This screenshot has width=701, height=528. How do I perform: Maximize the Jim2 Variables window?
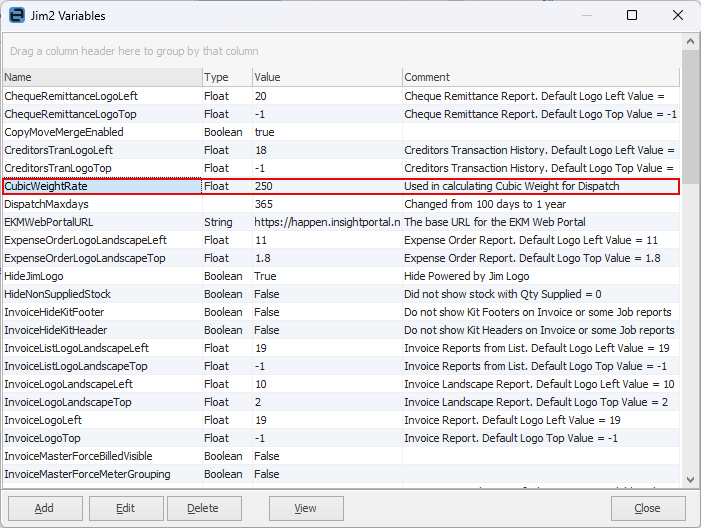click(632, 15)
